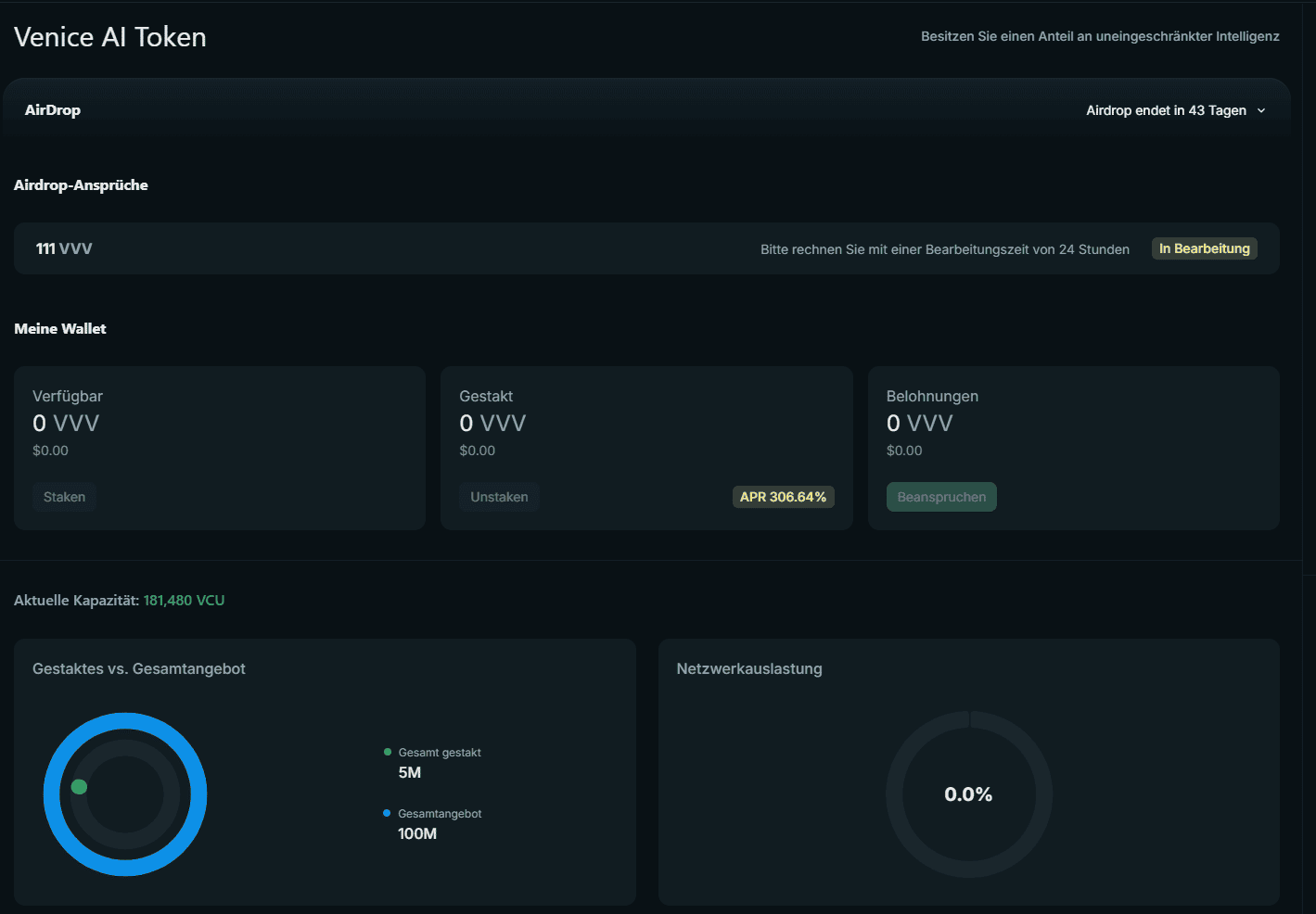Viewport: 1316px width, 914px height.
Task: Click the Gestakt 0 VVV balance
Action: 492,424
